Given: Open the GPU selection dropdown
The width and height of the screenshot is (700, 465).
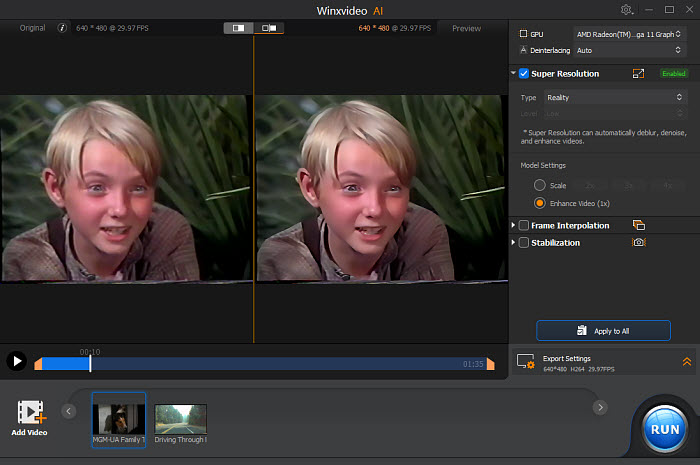Looking at the screenshot, I should [628, 34].
